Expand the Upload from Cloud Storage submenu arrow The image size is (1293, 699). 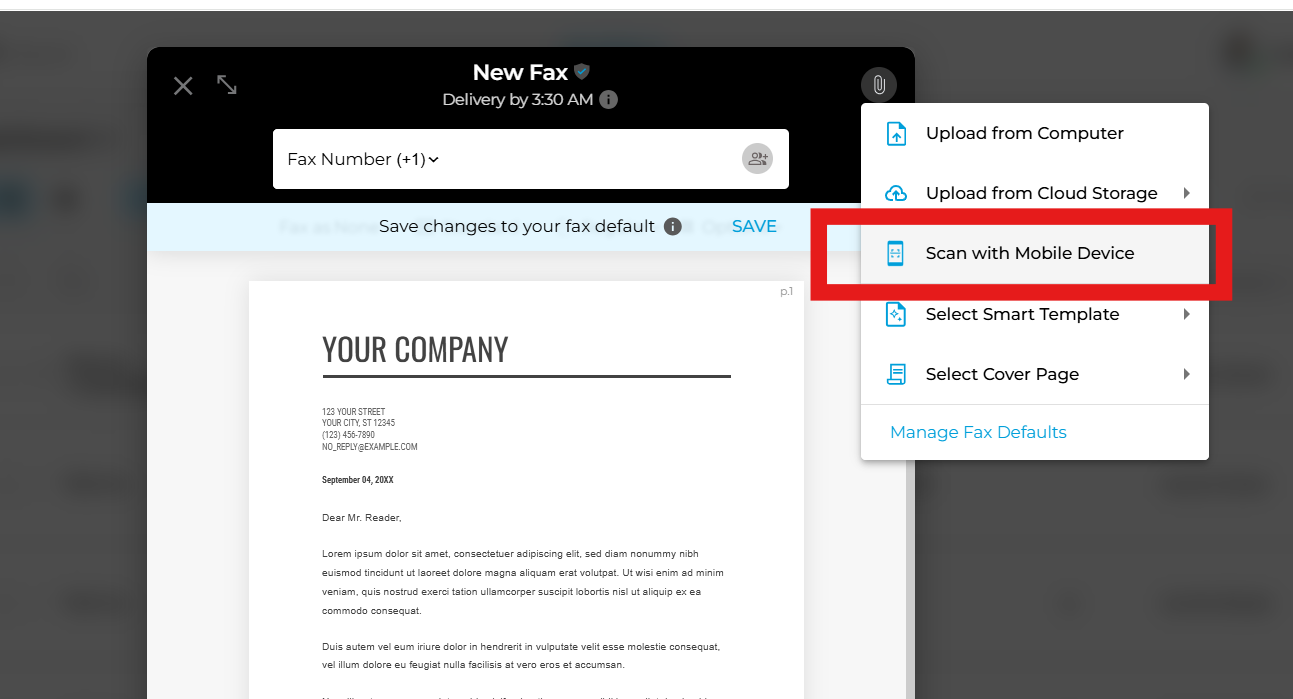(x=1187, y=193)
